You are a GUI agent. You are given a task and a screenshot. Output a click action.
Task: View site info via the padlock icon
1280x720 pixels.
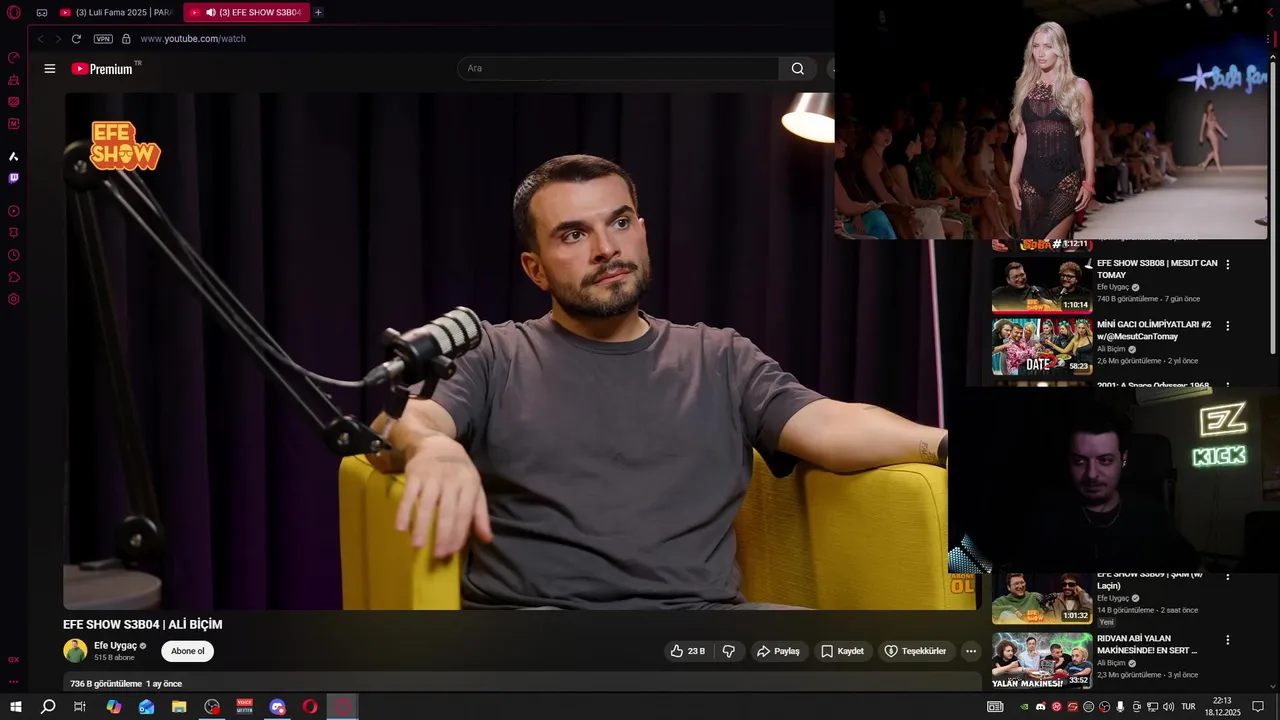click(126, 39)
